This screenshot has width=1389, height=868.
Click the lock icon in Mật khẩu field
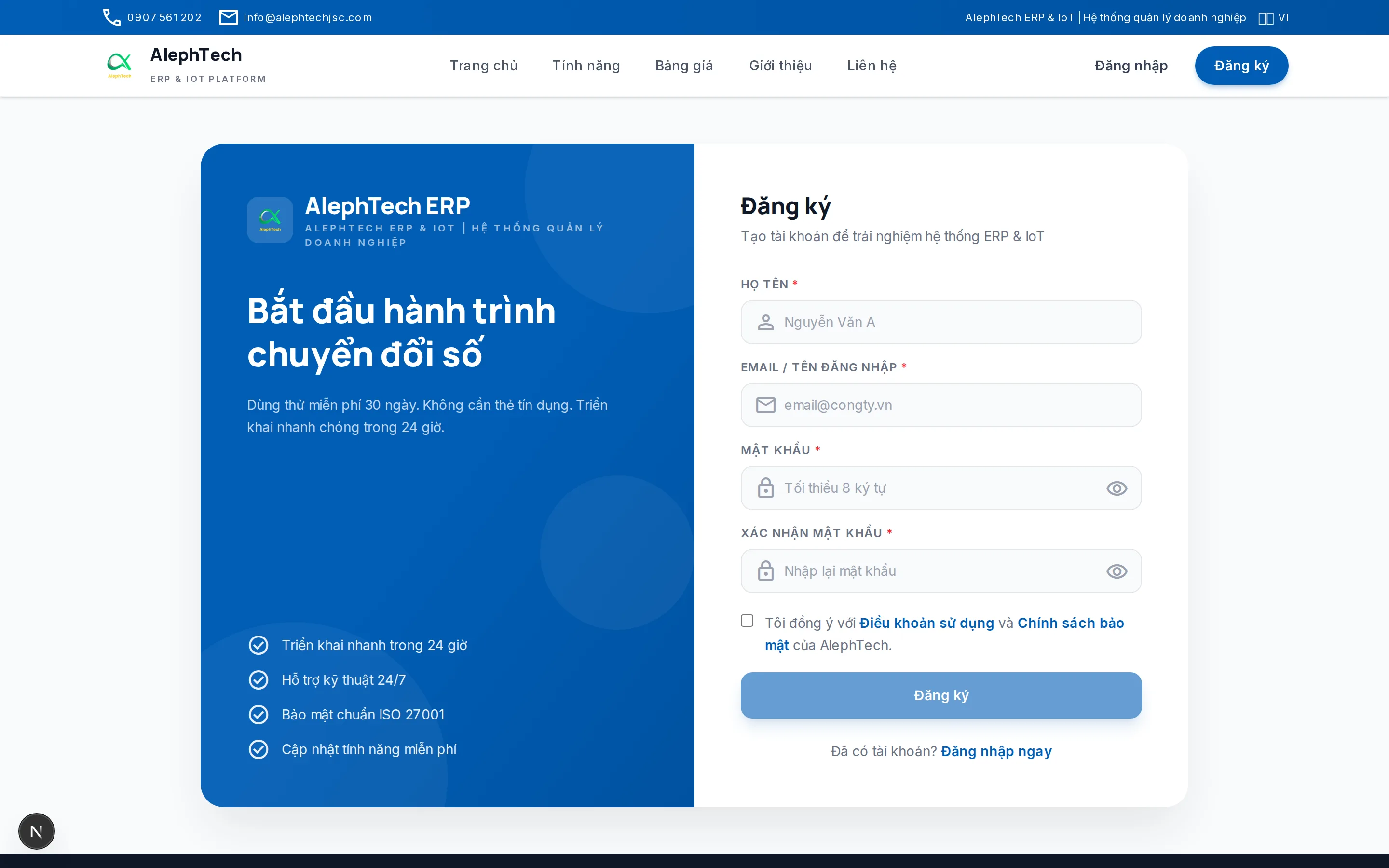(x=766, y=488)
